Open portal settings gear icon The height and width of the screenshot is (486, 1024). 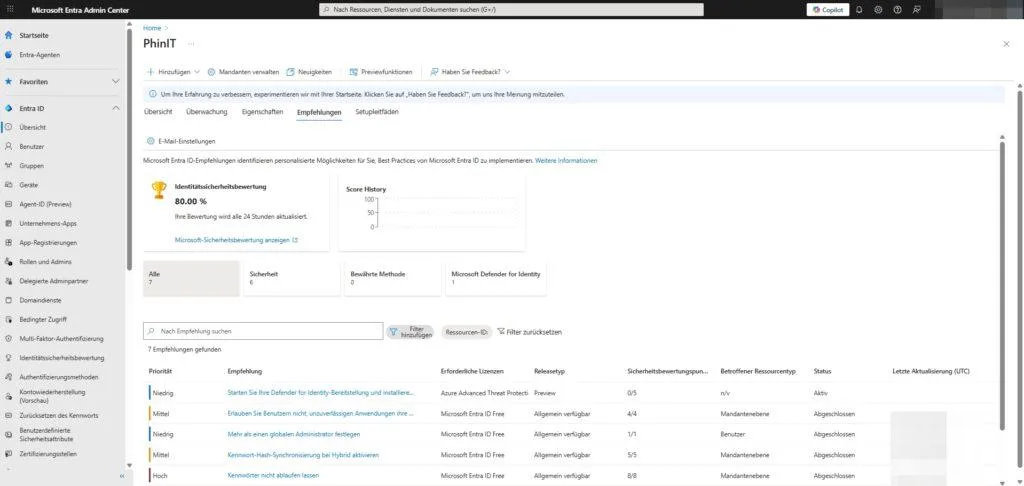pos(877,9)
